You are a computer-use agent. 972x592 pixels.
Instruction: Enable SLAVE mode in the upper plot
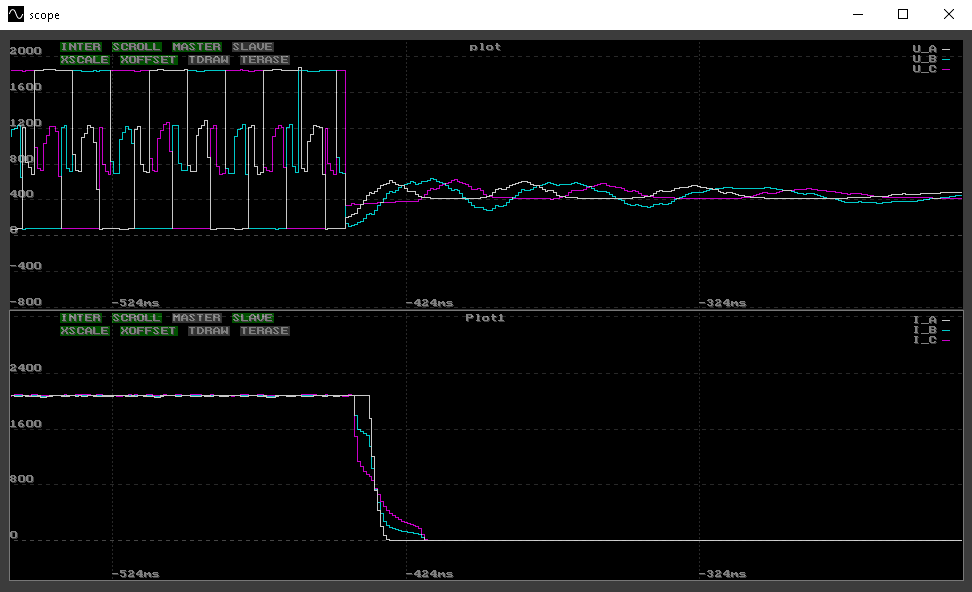[x=252, y=47]
